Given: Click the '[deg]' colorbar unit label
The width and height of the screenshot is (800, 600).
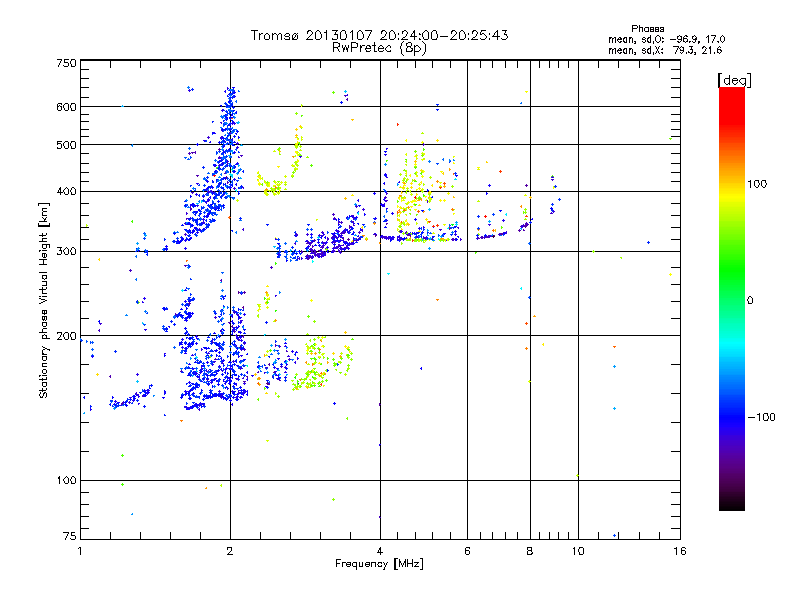Looking at the screenshot, I should pos(734,80).
